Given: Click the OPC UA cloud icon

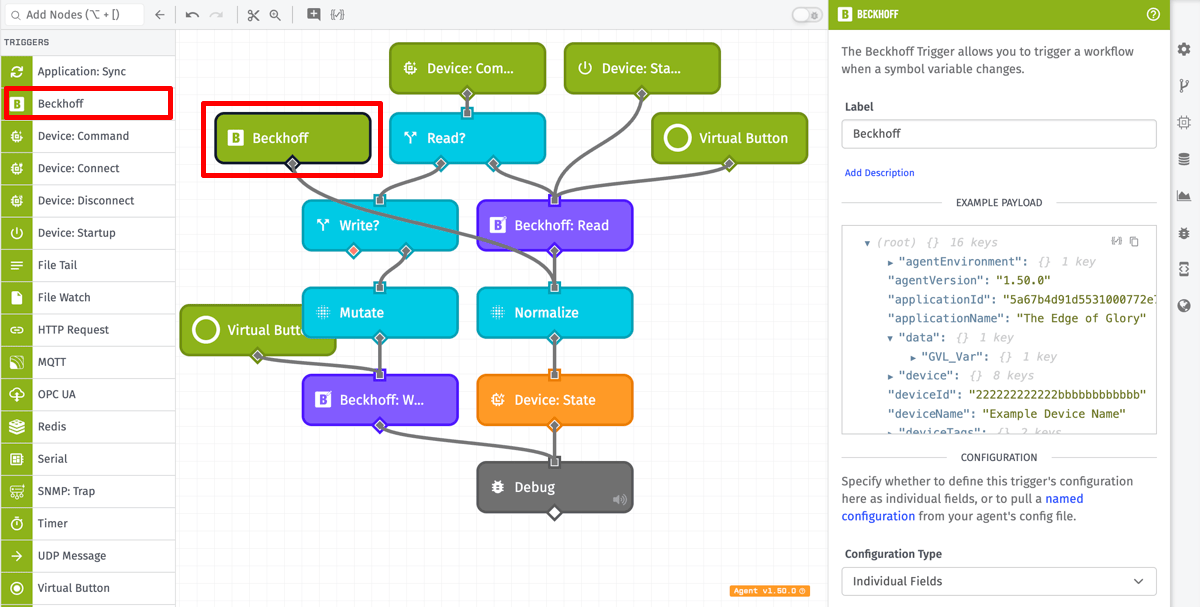Looking at the screenshot, I should [x=17, y=394].
